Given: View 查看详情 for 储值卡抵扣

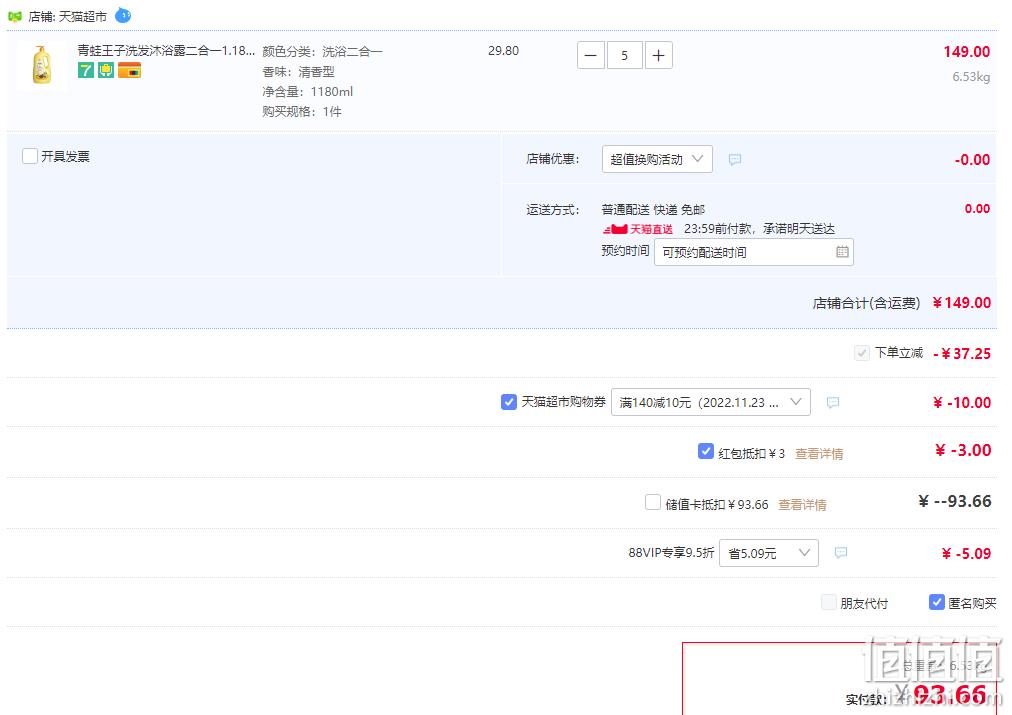Looking at the screenshot, I should pos(802,505).
